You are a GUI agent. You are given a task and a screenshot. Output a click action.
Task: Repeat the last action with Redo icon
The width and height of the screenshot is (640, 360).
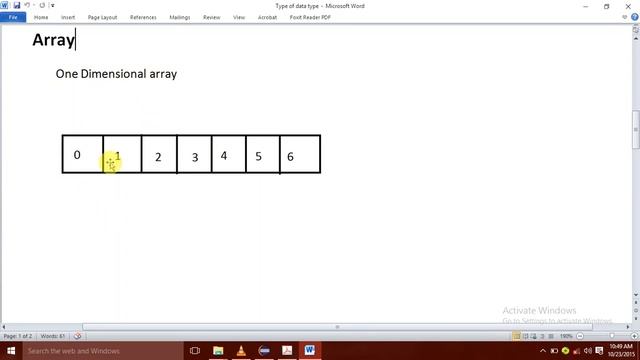(x=42, y=5)
